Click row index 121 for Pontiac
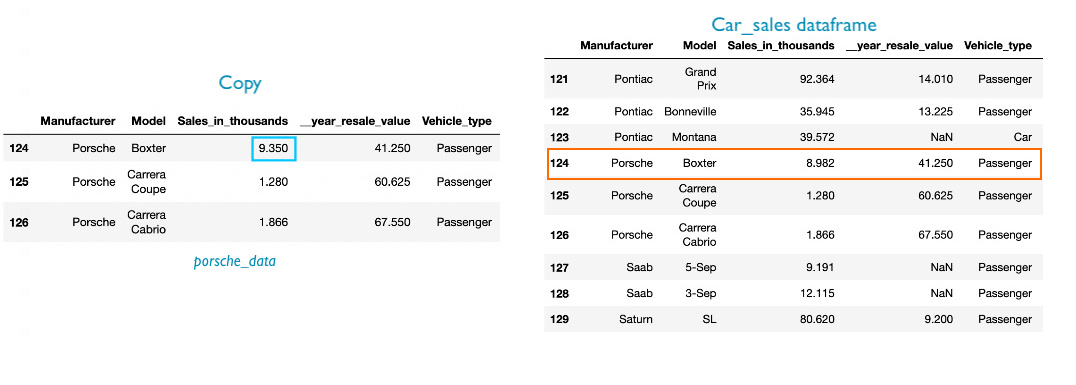The width and height of the screenshot is (1076, 385). point(559,79)
